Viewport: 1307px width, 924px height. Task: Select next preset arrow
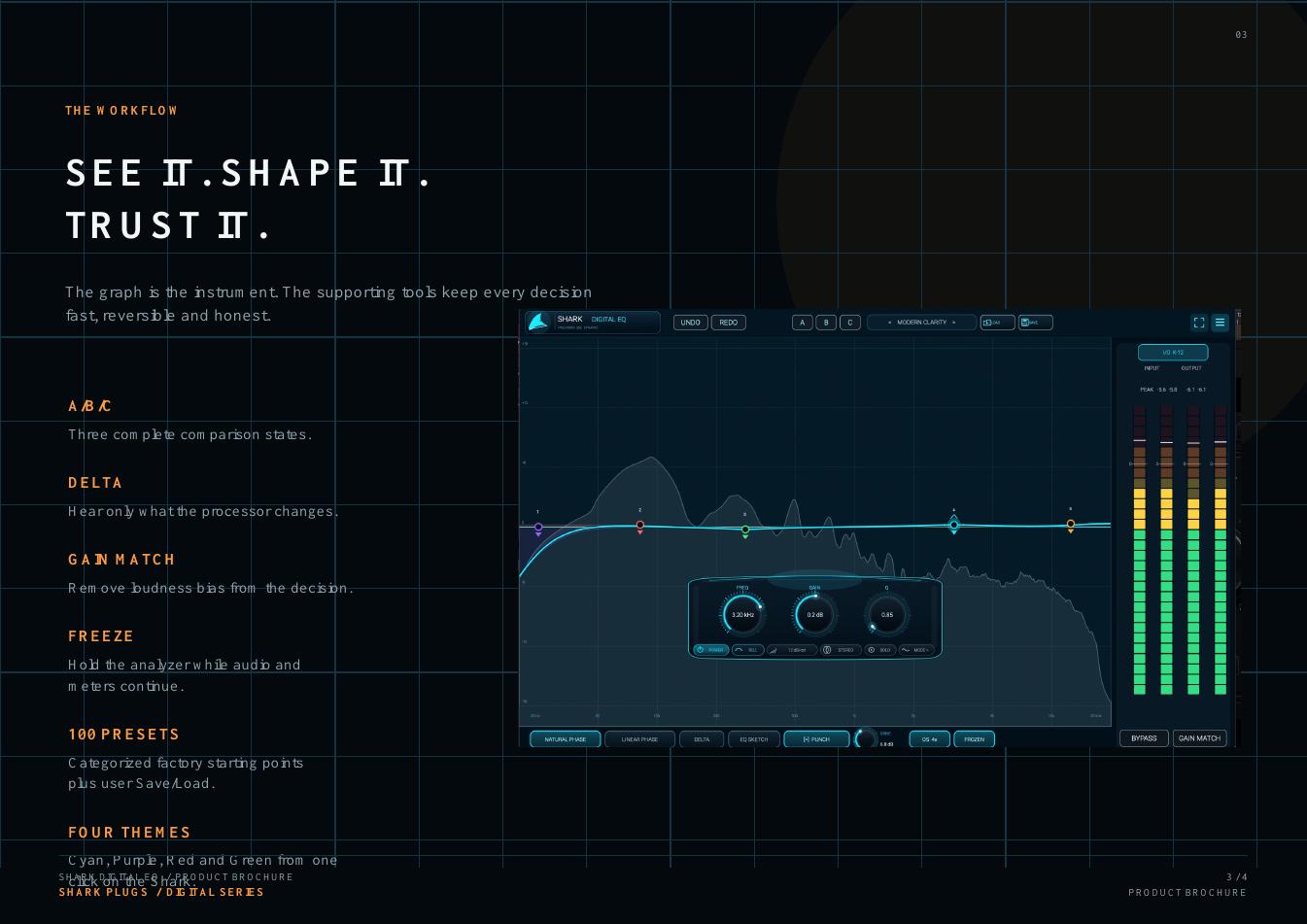[953, 323]
